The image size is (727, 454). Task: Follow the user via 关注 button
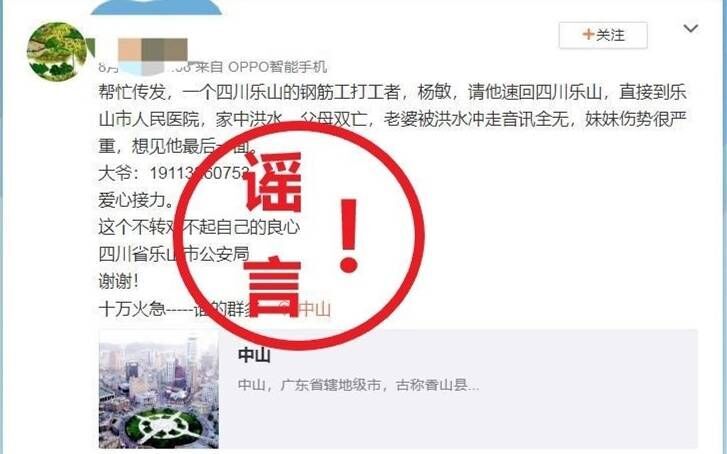[x=603, y=35]
